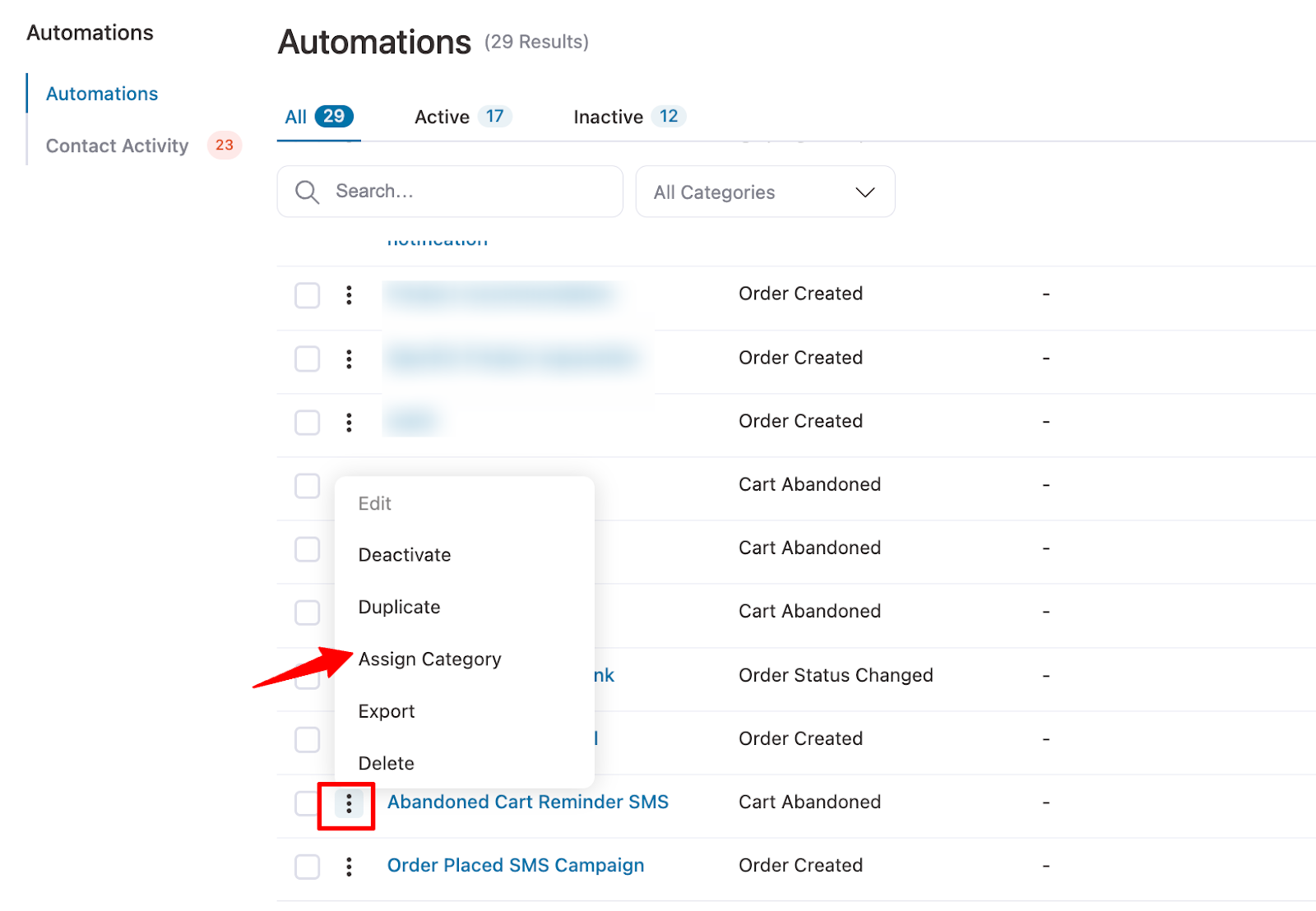Switch to the Inactive tab

pos(628,117)
